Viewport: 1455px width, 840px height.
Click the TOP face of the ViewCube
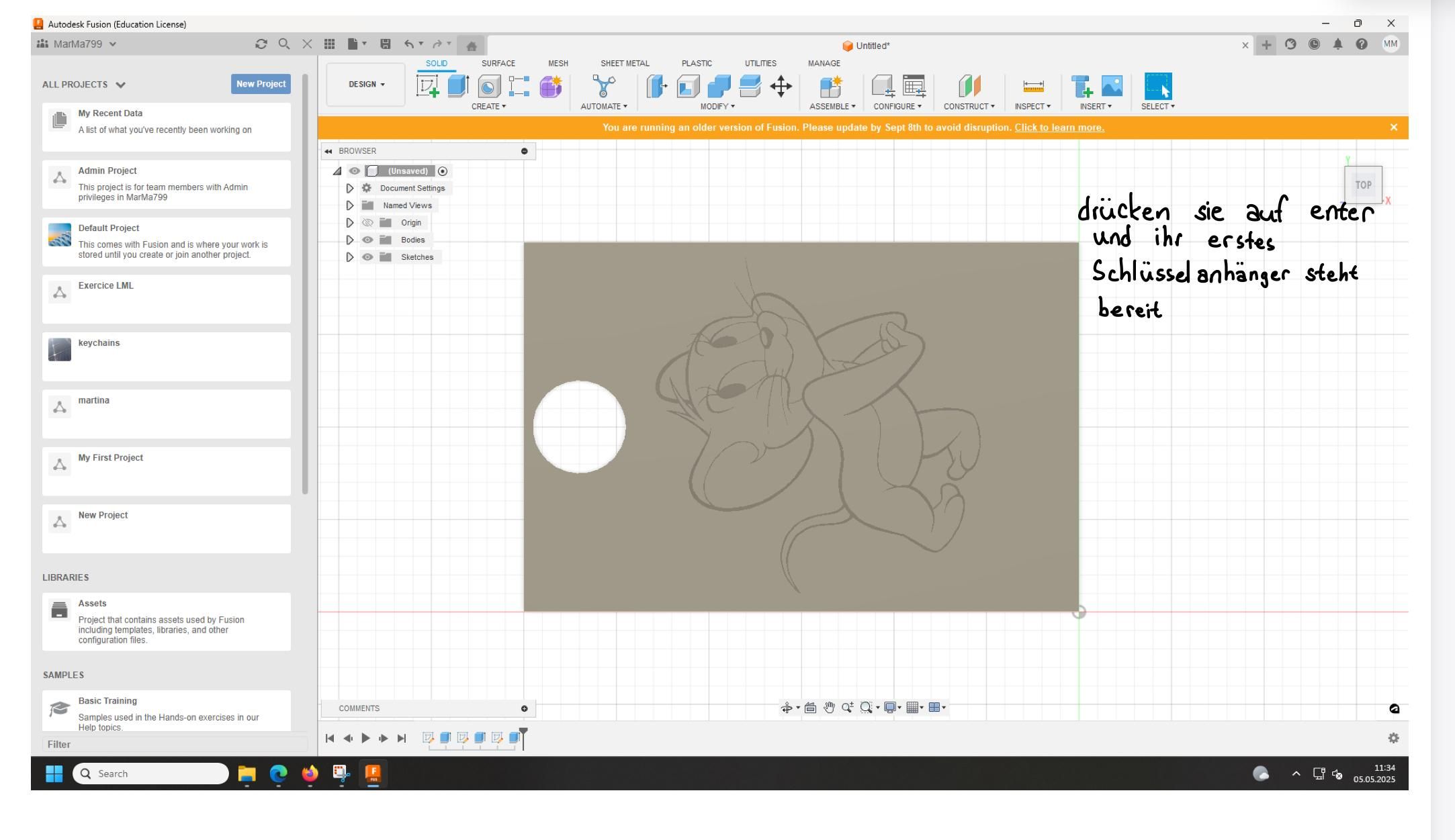1363,185
